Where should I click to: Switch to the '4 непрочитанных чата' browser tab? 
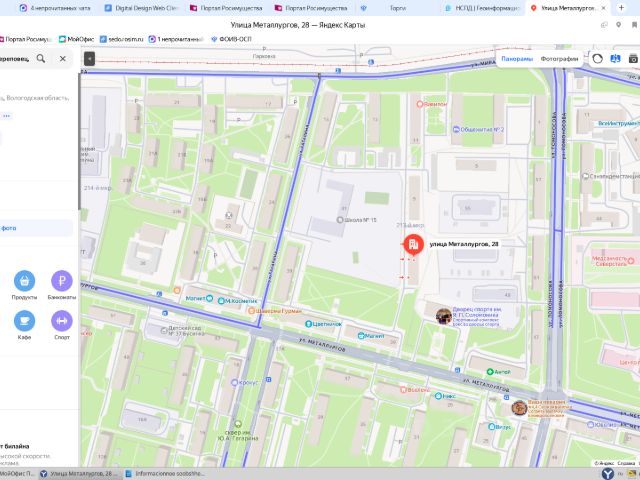(x=55, y=8)
